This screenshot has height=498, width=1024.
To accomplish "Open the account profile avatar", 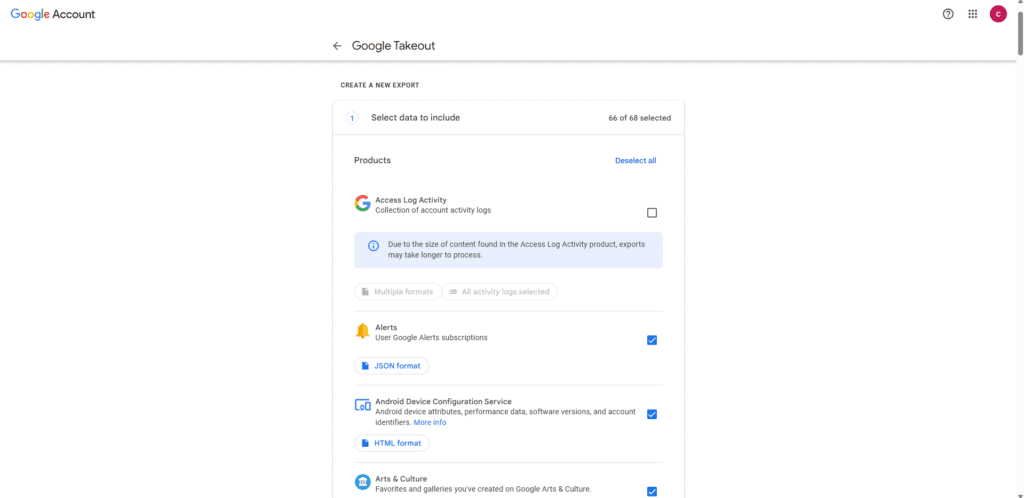I will click(x=998, y=14).
